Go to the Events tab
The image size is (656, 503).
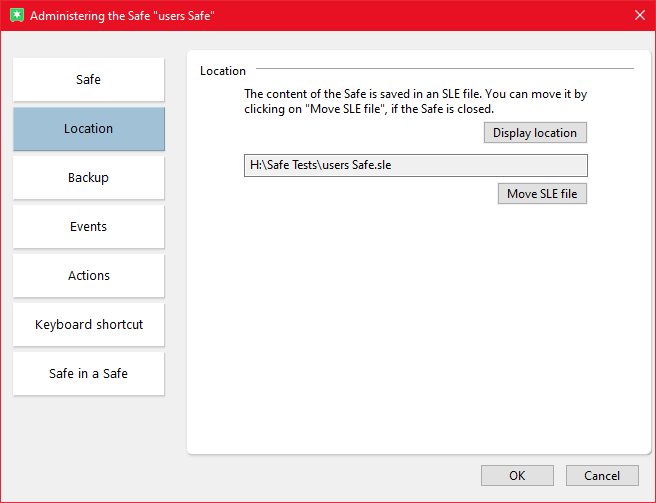point(88,227)
